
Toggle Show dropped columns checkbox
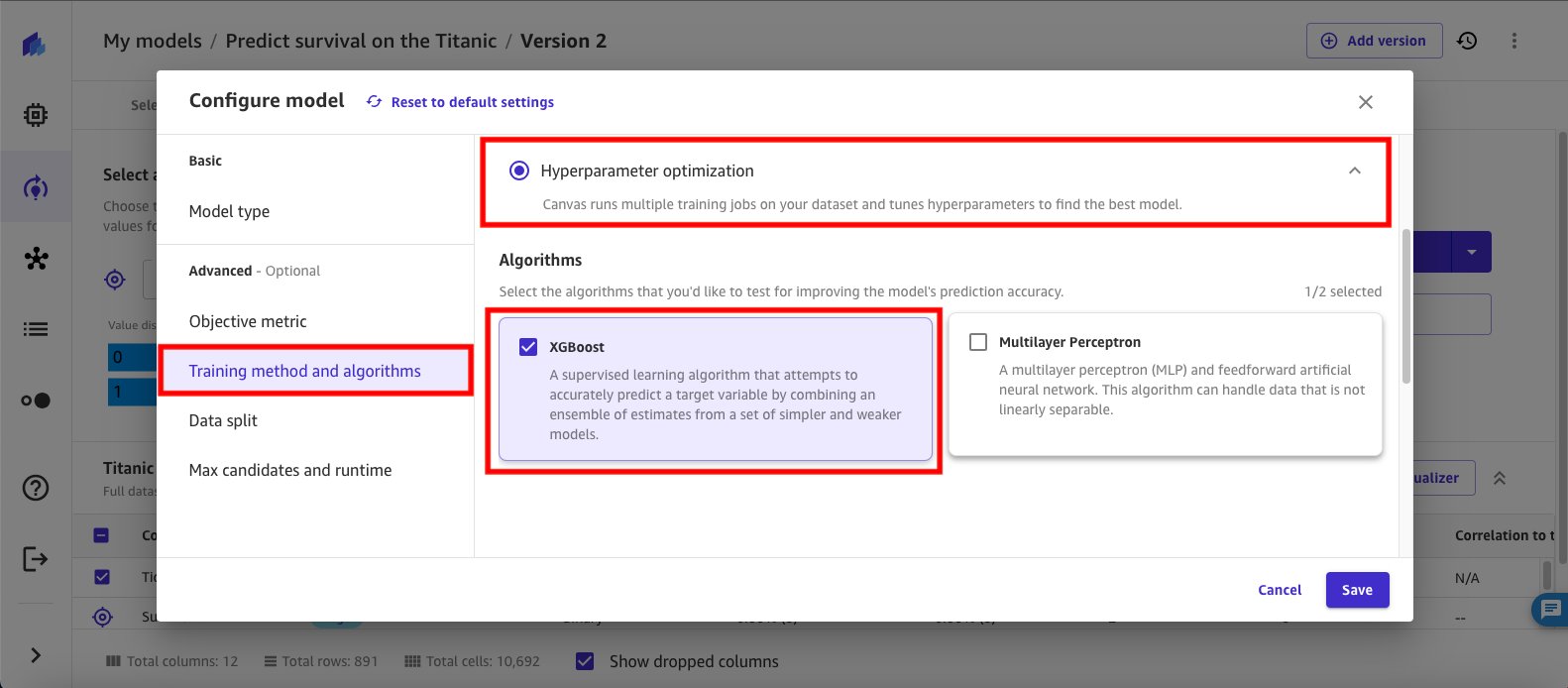(585, 661)
